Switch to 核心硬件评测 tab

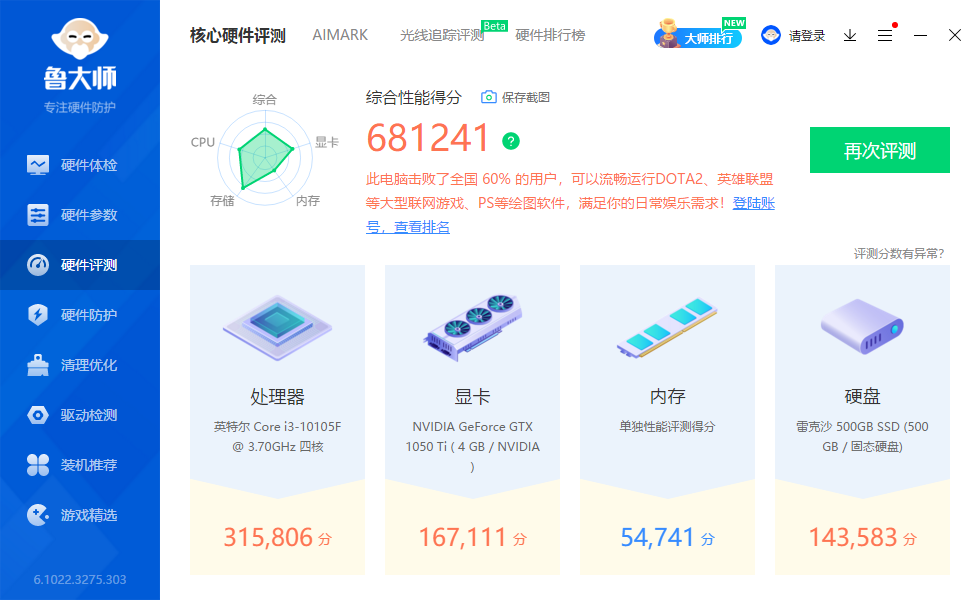coord(238,36)
